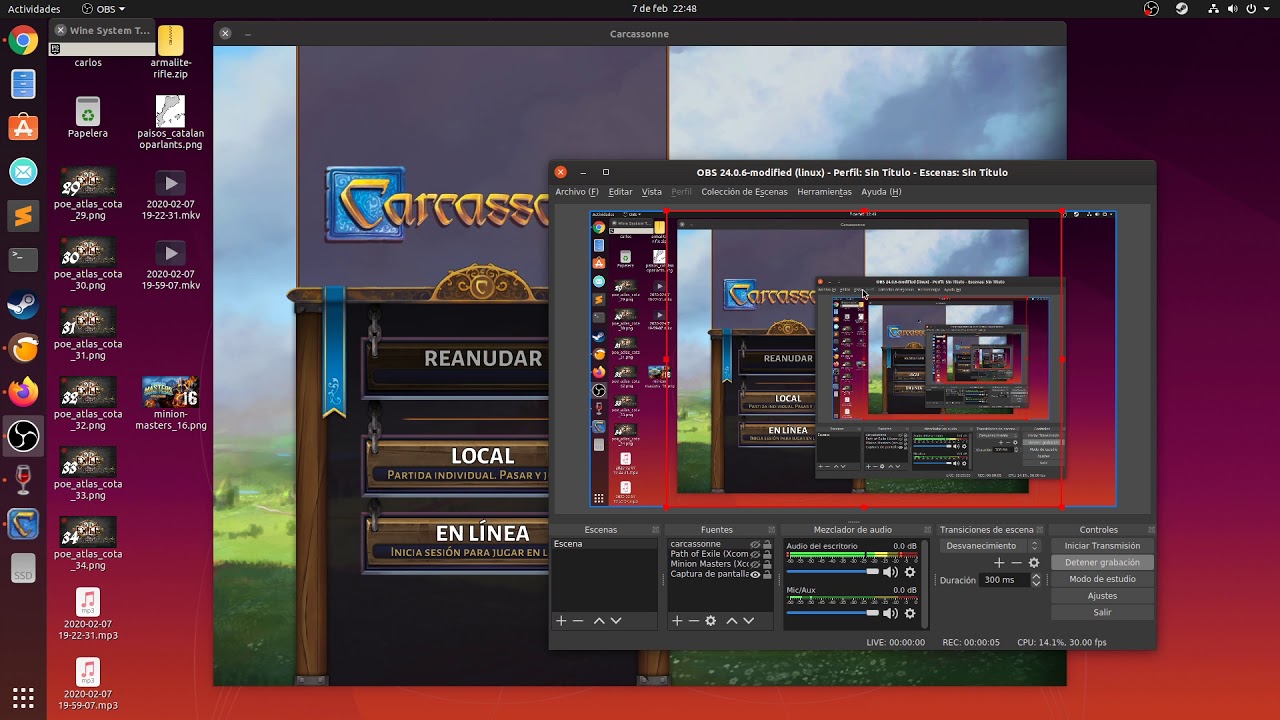Toggle lock on Captura de pantalla source
The width and height of the screenshot is (1280, 720).
coord(767,575)
